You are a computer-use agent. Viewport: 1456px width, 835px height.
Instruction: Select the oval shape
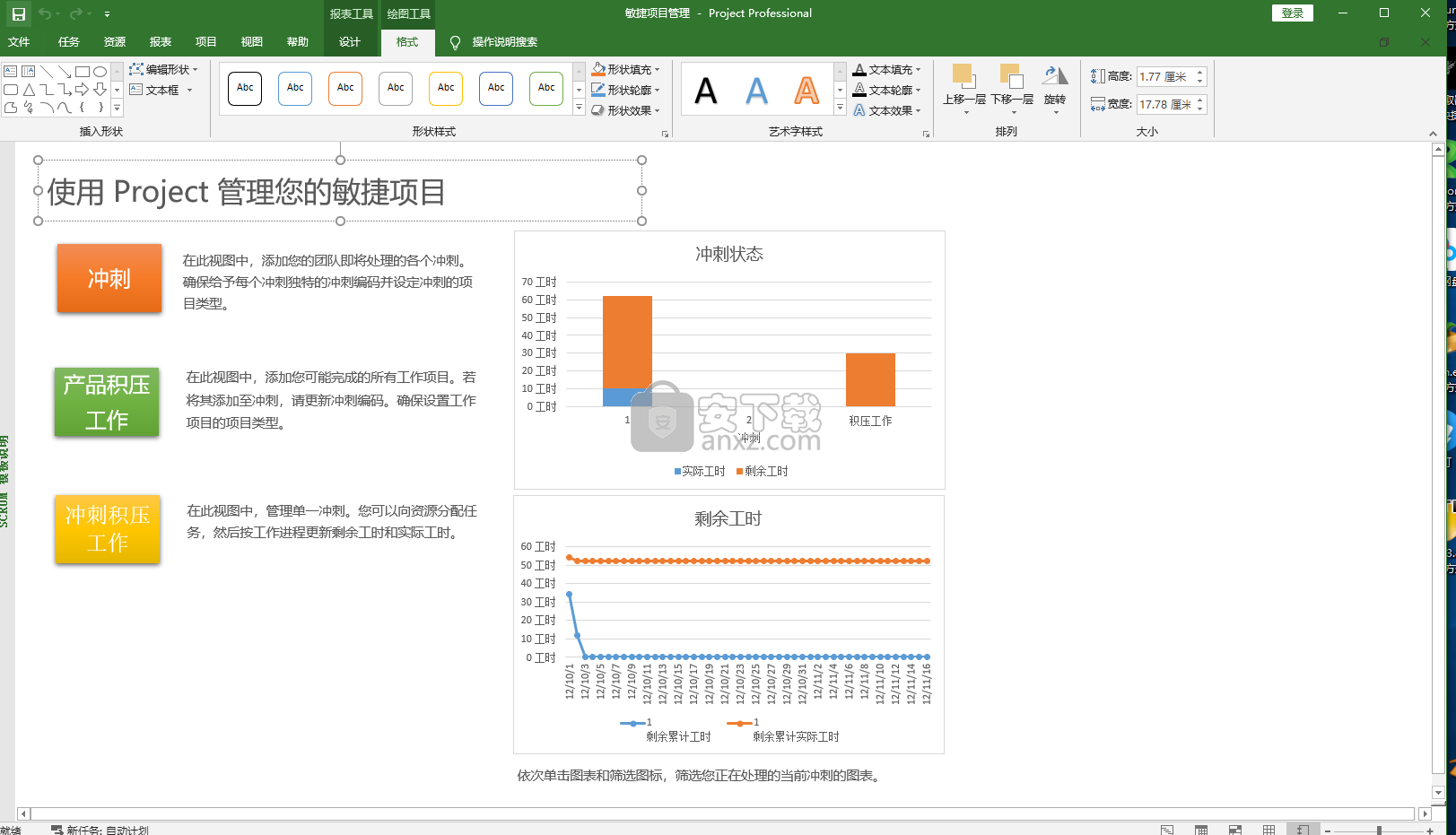[x=100, y=71]
